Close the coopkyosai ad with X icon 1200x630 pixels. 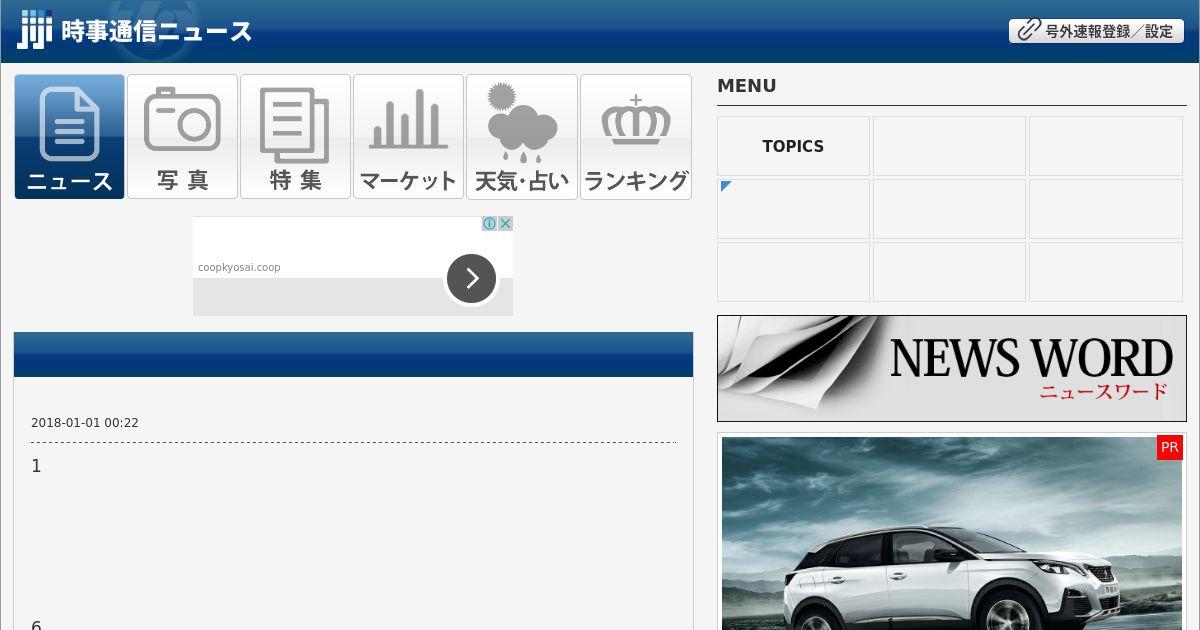pyautogui.click(x=505, y=224)
